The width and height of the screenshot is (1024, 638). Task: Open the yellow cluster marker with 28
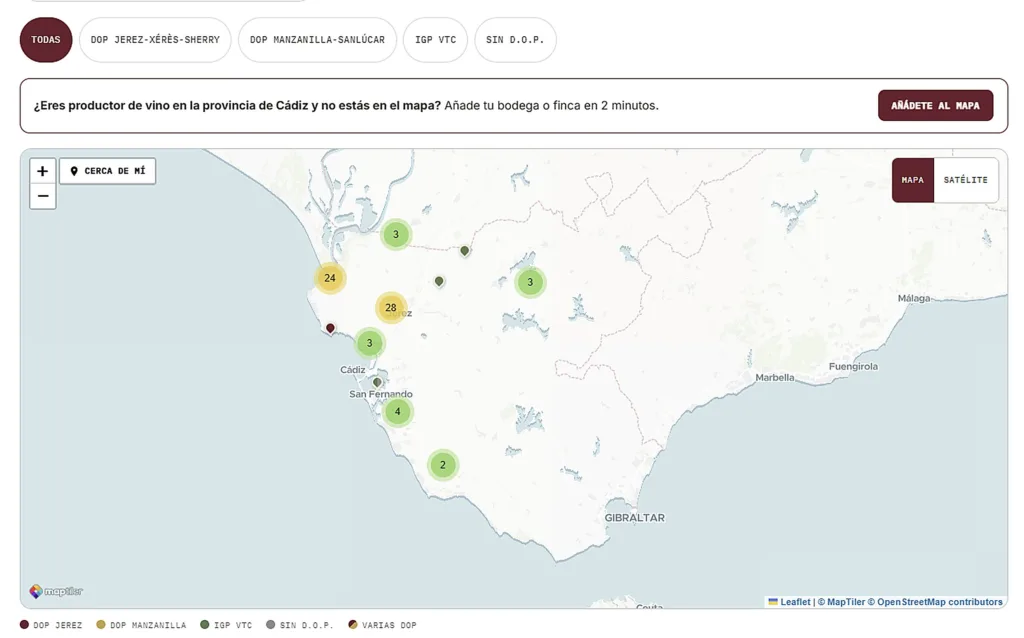(x=391, y=308)
